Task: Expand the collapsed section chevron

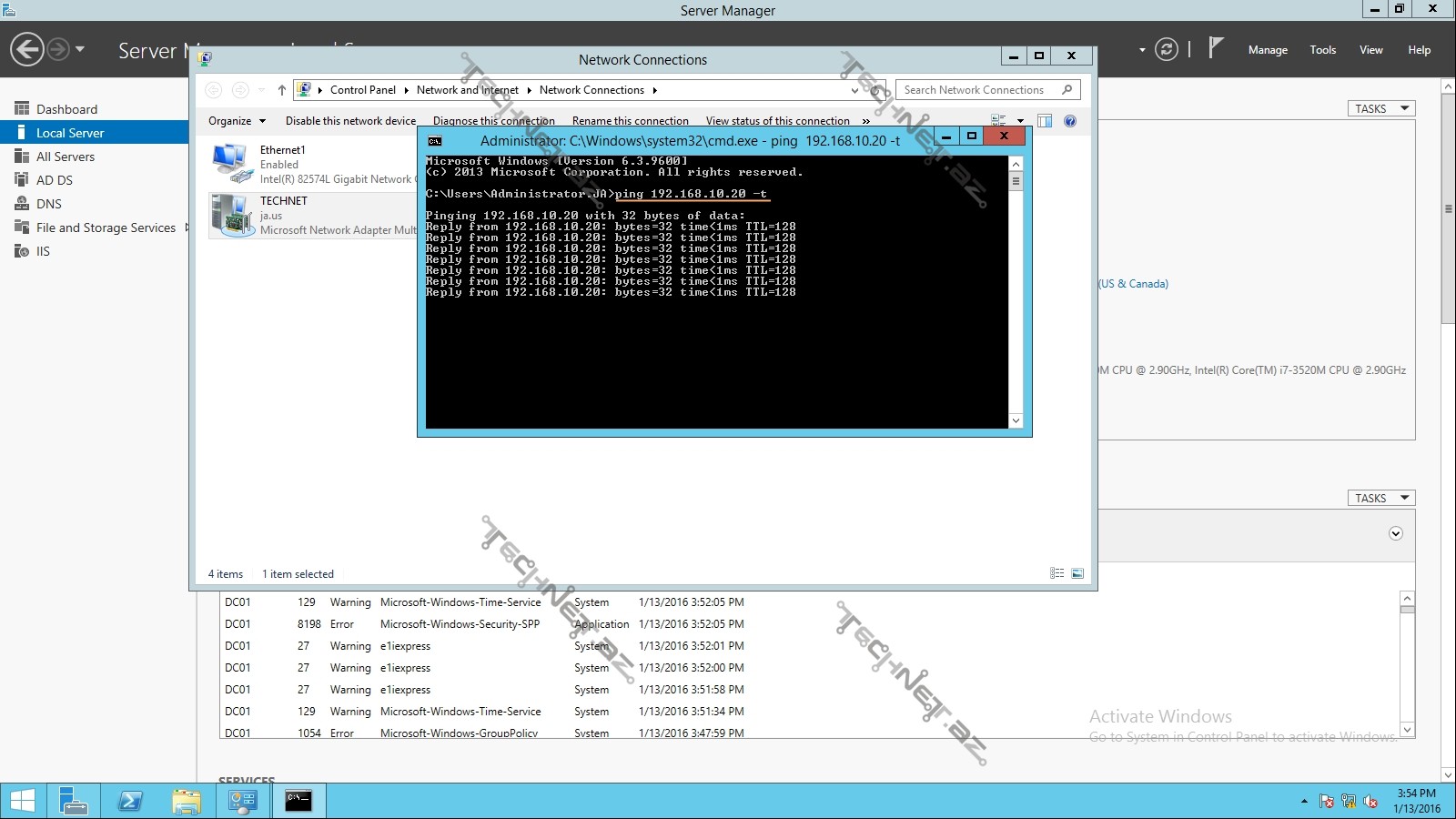Action: 1396,534
